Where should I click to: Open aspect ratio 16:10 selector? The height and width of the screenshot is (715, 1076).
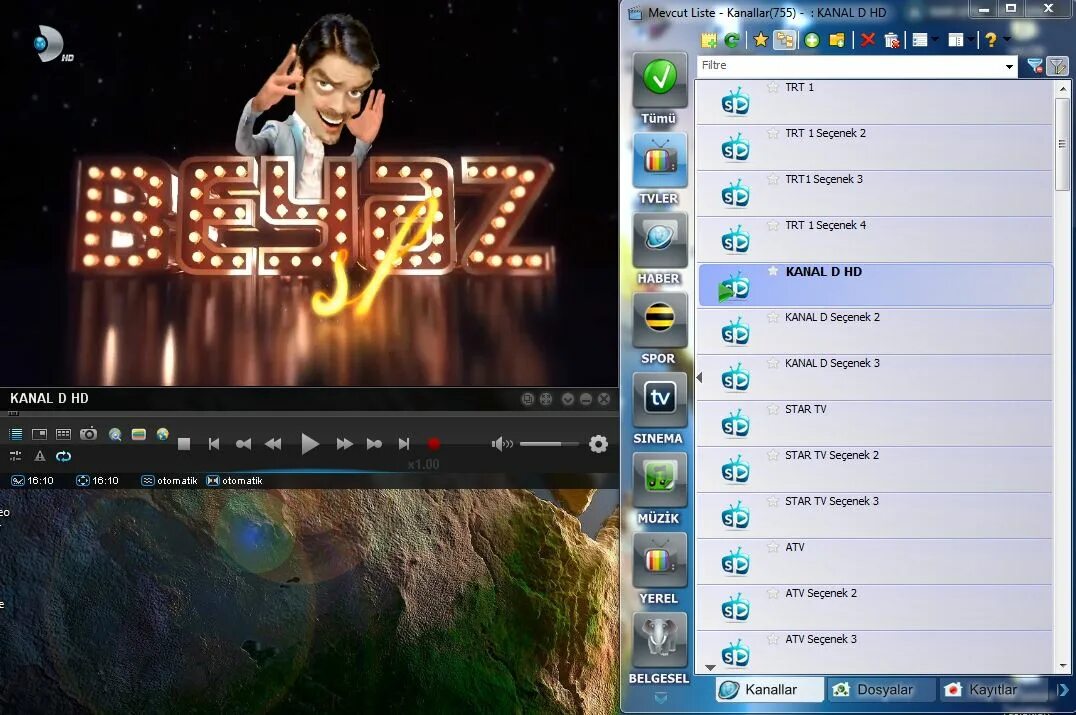(x=32, y=480)
